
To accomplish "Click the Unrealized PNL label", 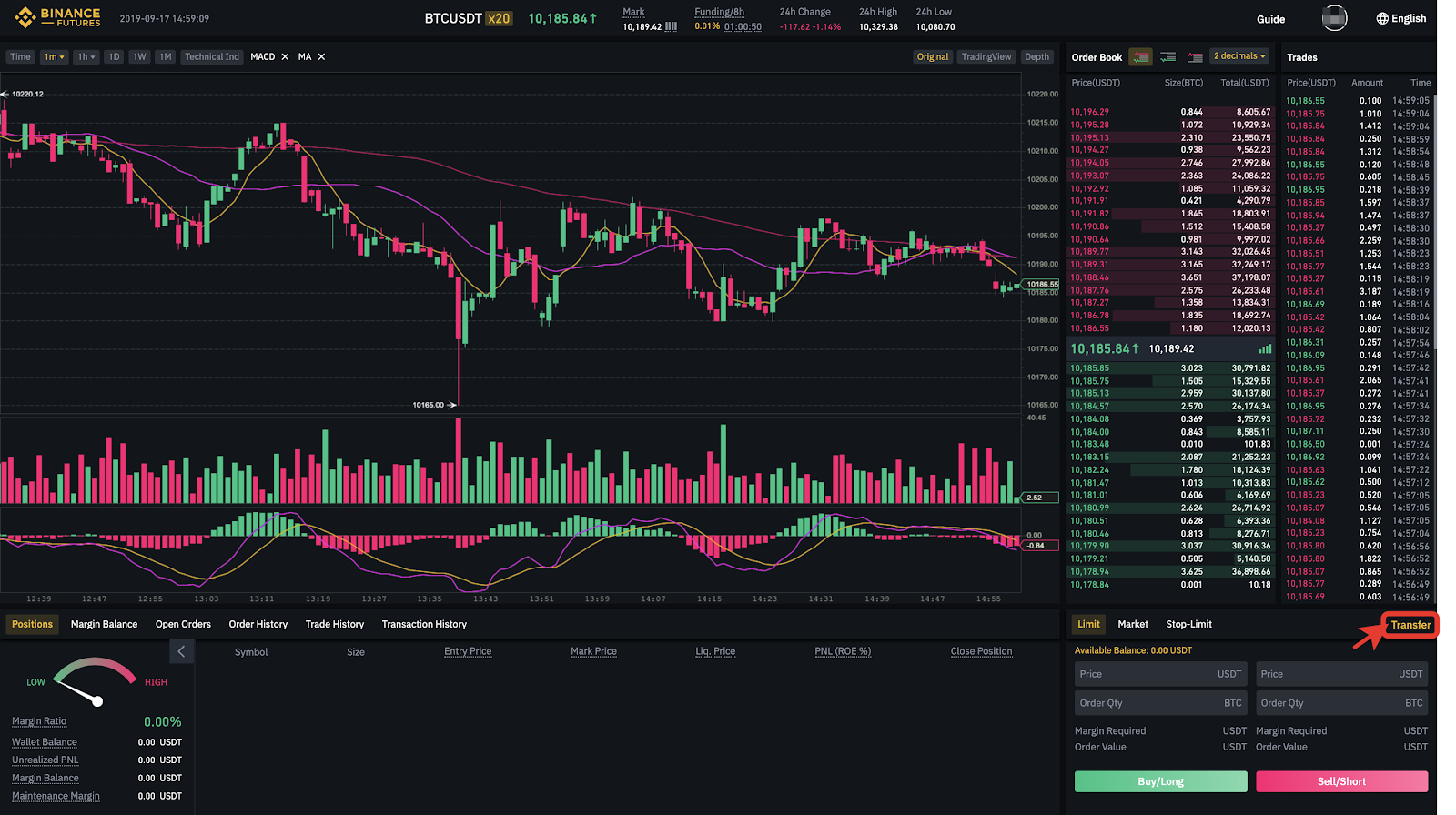I will [45, 760].
